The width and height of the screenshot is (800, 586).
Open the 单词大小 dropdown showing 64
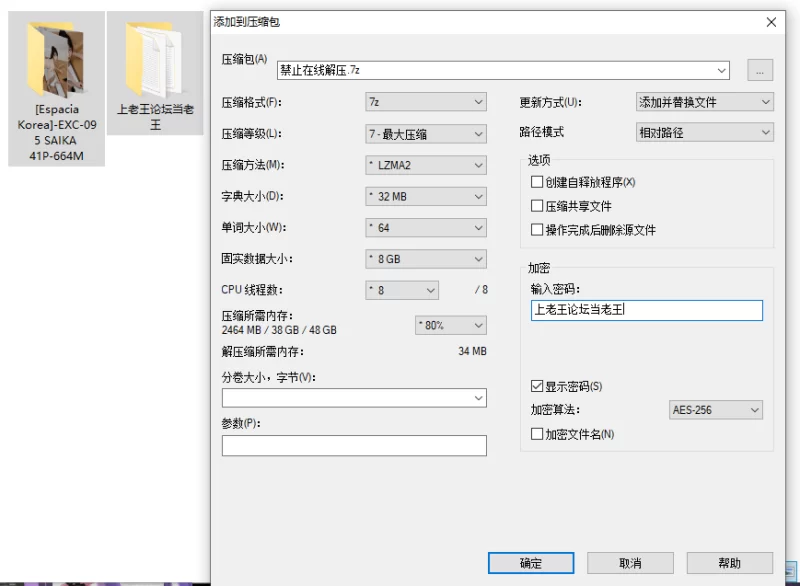coord(426,227)
